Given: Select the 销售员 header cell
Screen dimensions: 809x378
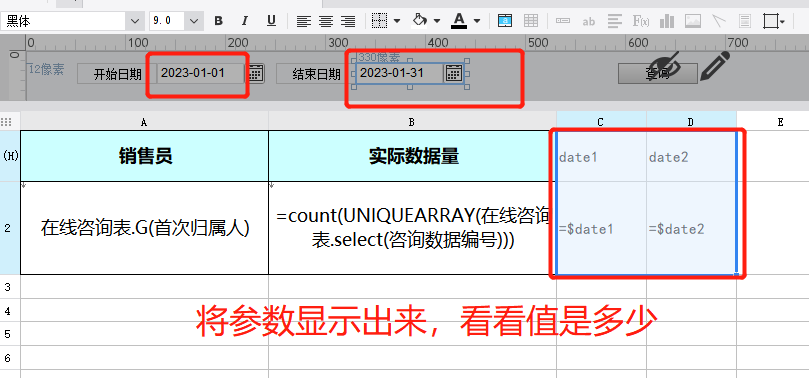Looking at the screenshot, I should 144,156.
